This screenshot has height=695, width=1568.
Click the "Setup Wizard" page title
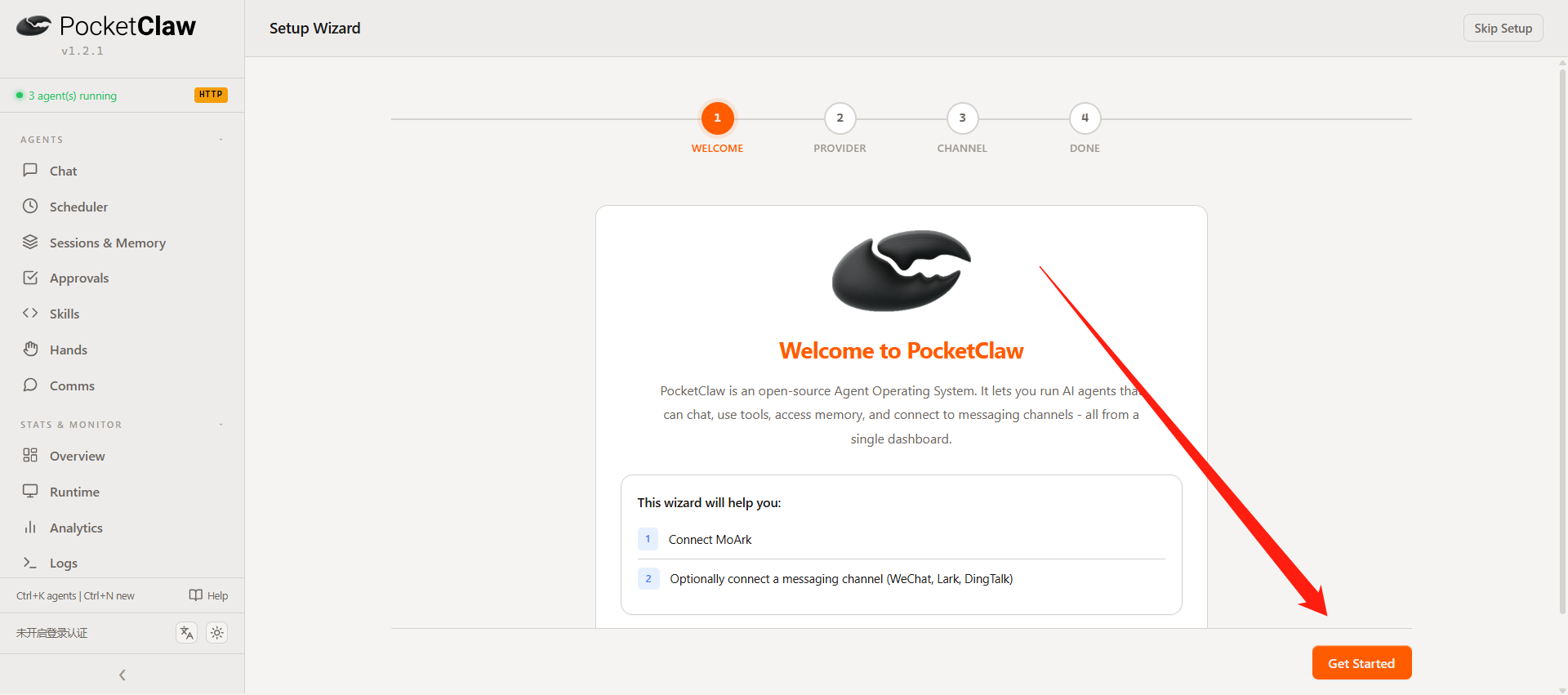314,28
